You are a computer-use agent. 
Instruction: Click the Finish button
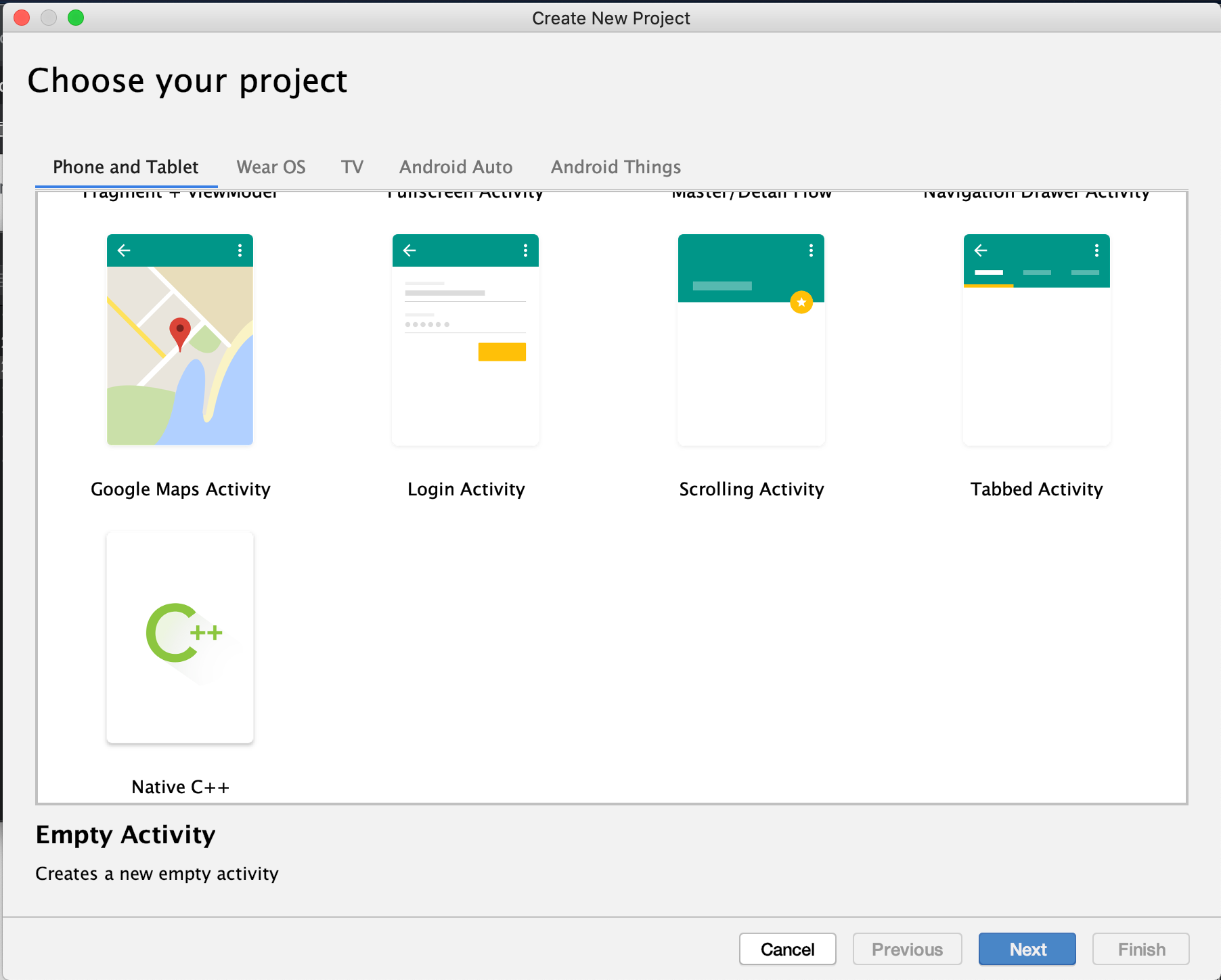1140,949
